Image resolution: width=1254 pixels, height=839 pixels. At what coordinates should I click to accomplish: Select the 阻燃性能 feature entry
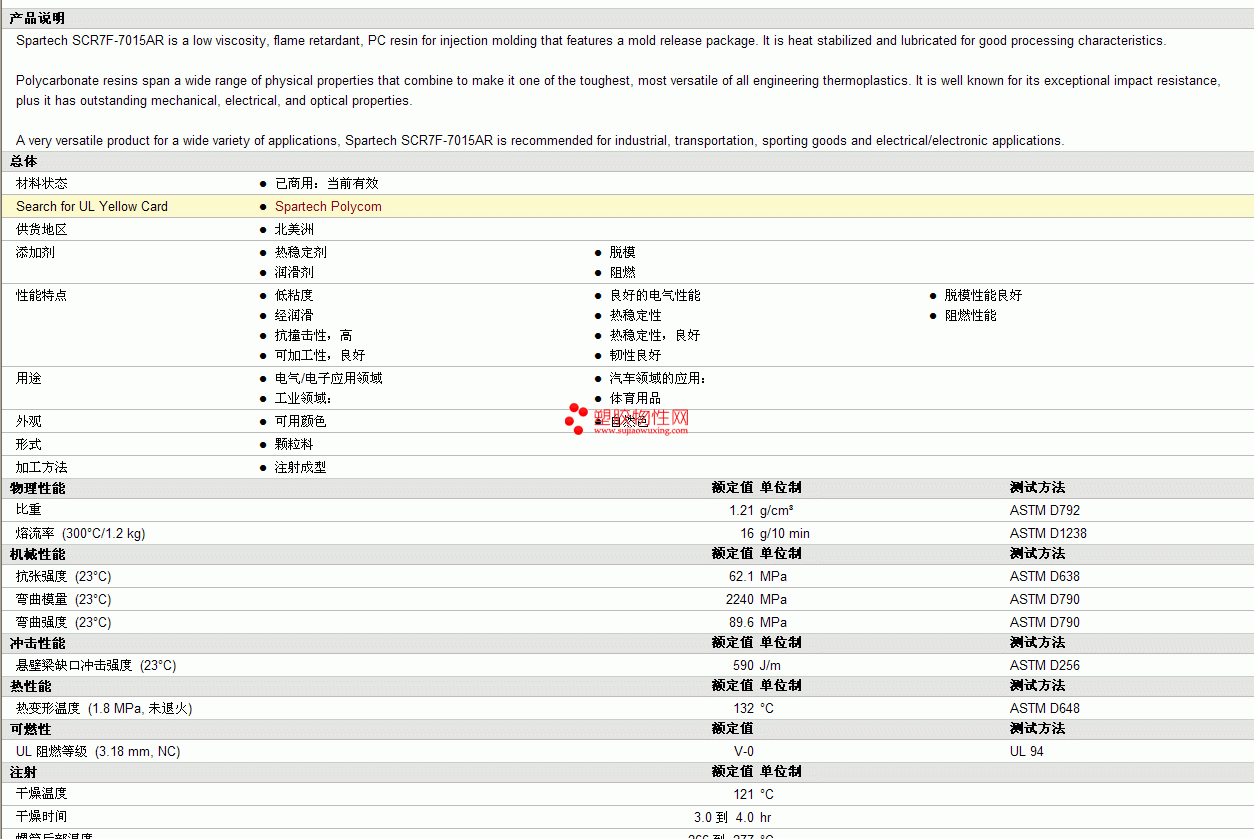coord(971,315)
